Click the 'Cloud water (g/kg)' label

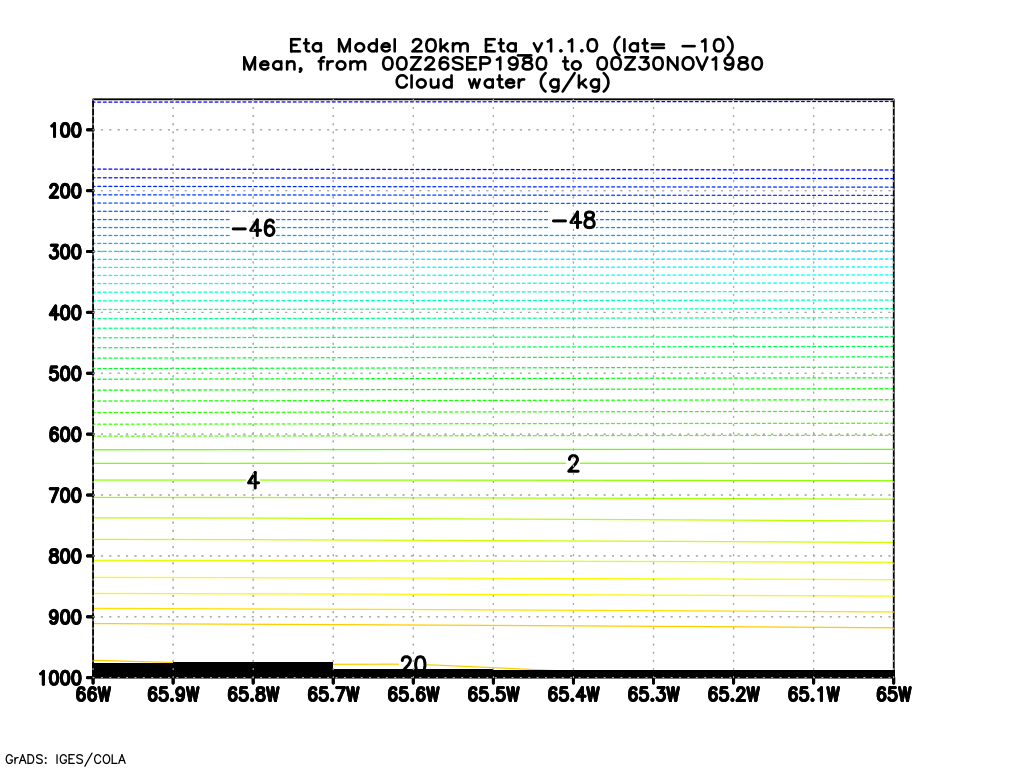coord(502,82)
